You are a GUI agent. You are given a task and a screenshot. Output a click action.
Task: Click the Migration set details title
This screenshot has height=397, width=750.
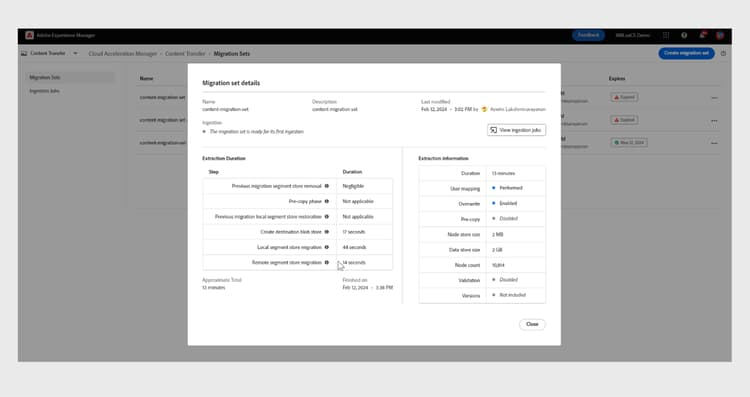click(x=231, y=83)
